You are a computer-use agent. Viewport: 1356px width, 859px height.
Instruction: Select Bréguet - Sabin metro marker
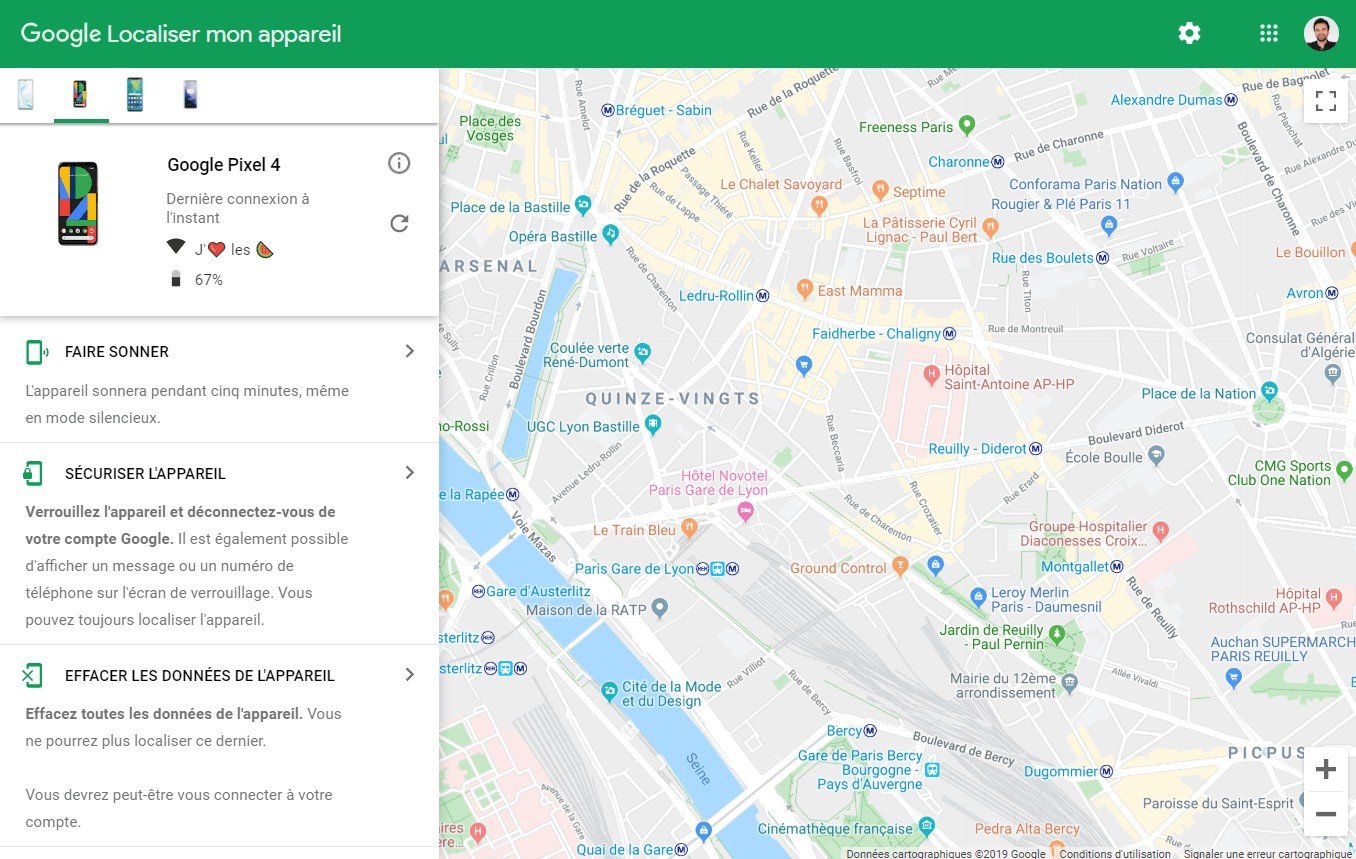pos(608,110)
